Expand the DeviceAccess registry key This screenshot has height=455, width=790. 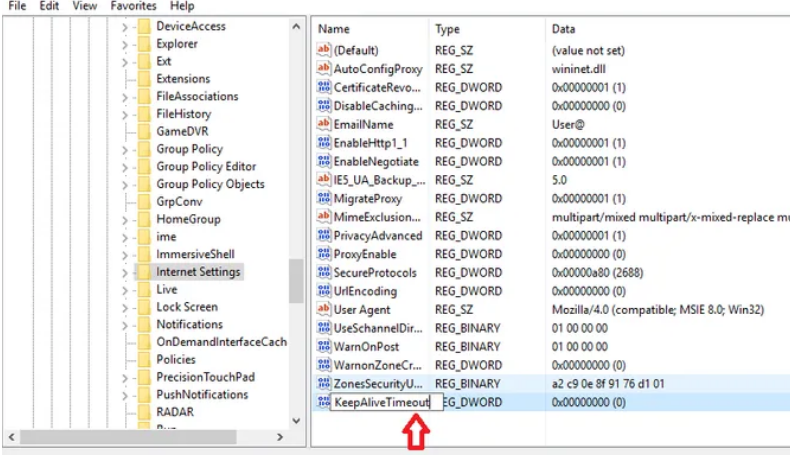(x=125, y=27)
